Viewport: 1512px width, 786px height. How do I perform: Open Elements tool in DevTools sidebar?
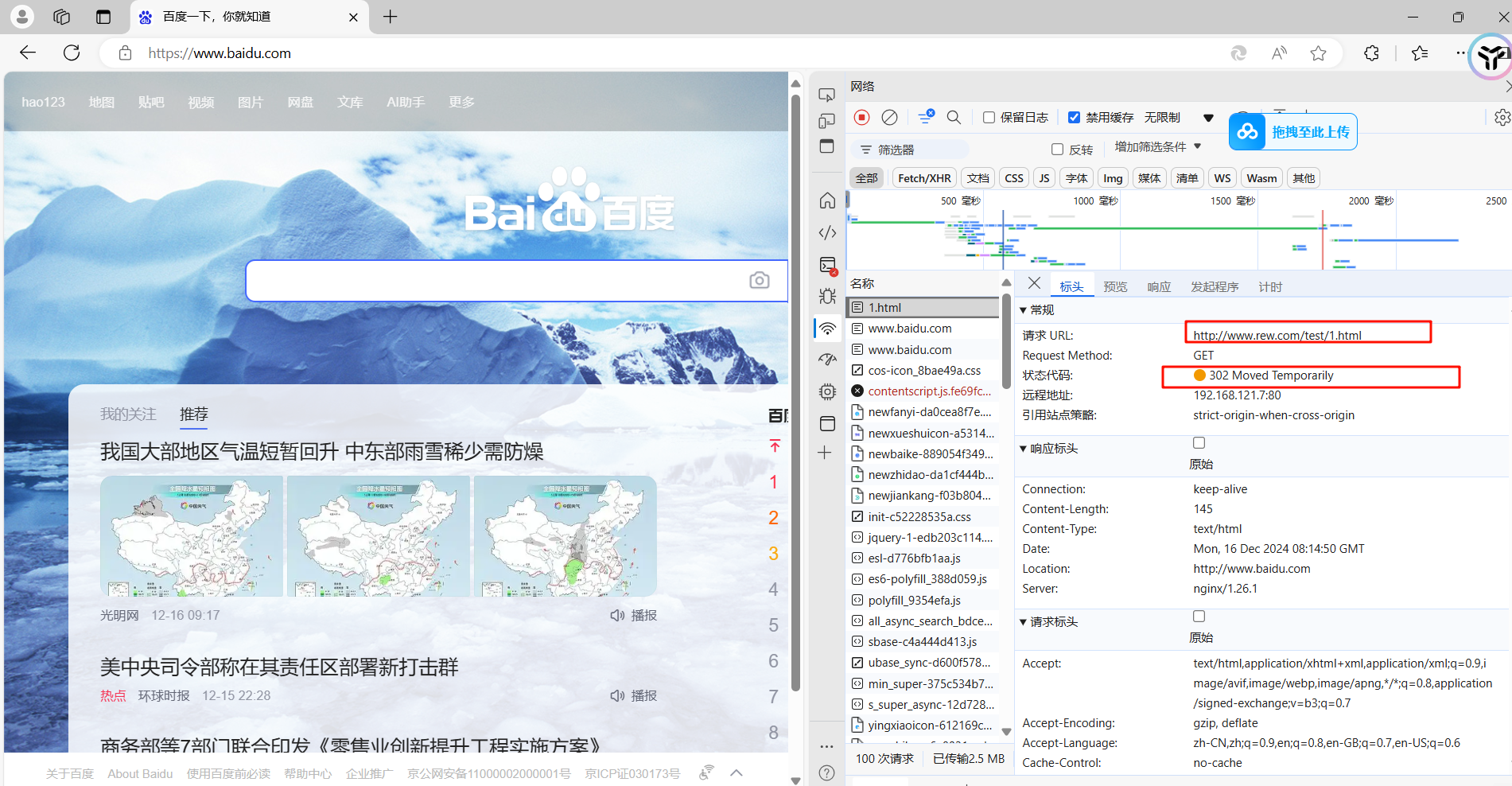[x=827, y=232]
